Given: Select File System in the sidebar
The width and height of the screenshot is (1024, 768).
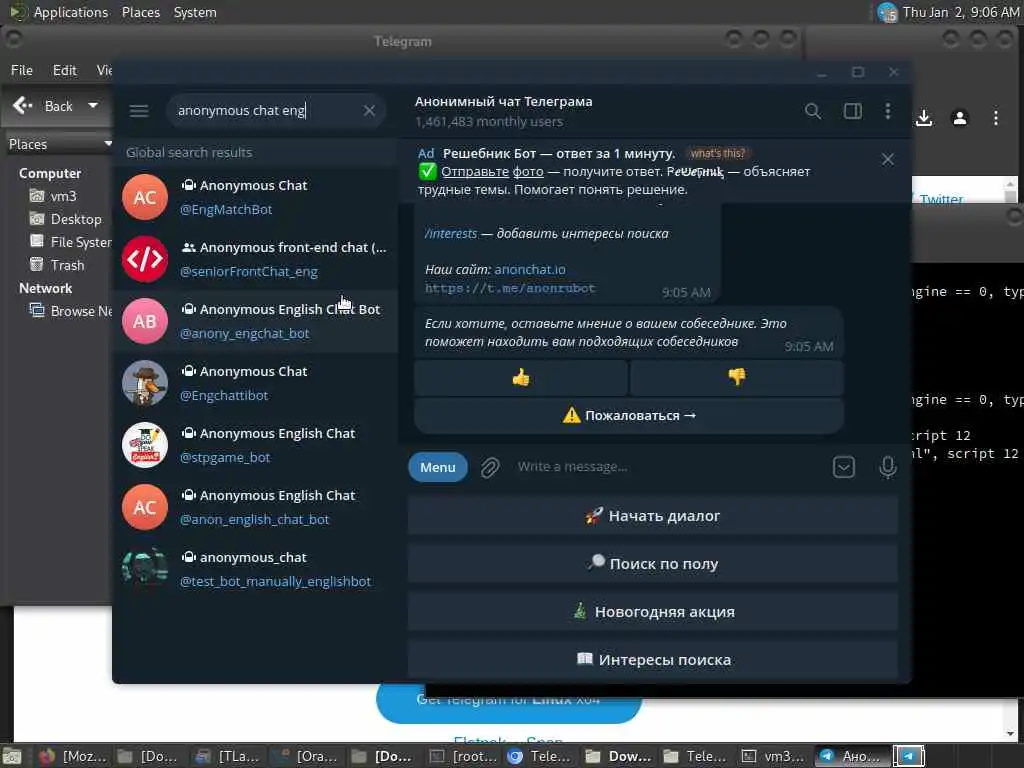Looking at the screenshot, I should click(71, 242).
